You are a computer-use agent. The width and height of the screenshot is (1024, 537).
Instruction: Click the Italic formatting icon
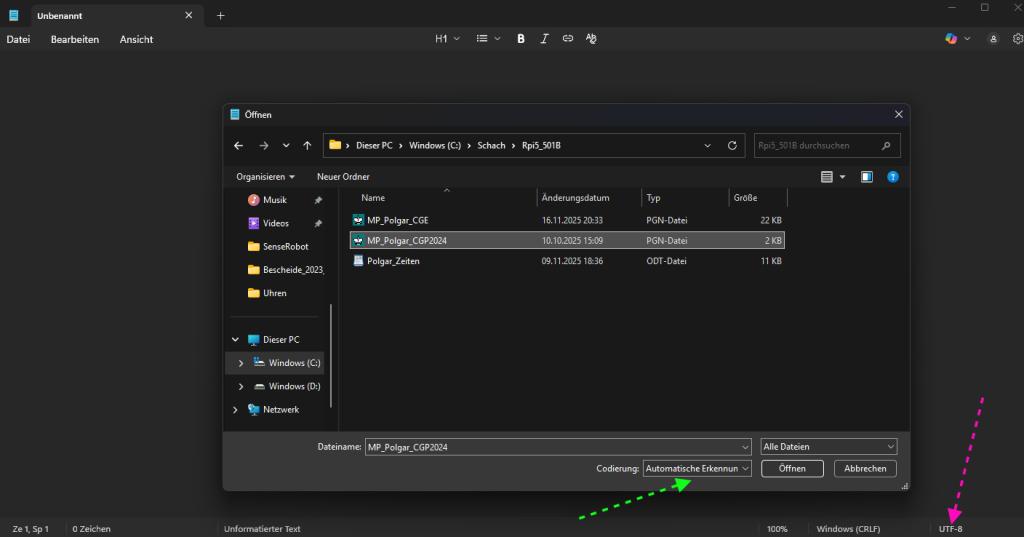[544, 39]
